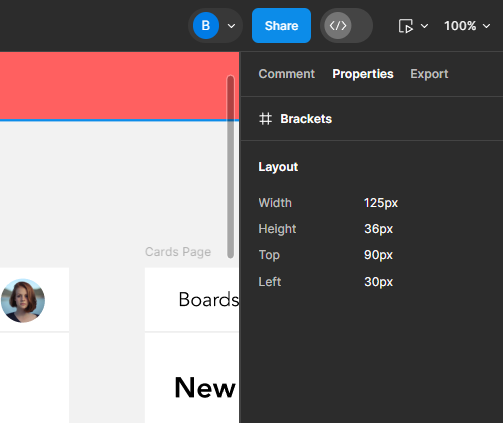This screenshot has width=503, height=423.
Task: Toggle the Dev Mode code switch
Action: coord(346,26)
